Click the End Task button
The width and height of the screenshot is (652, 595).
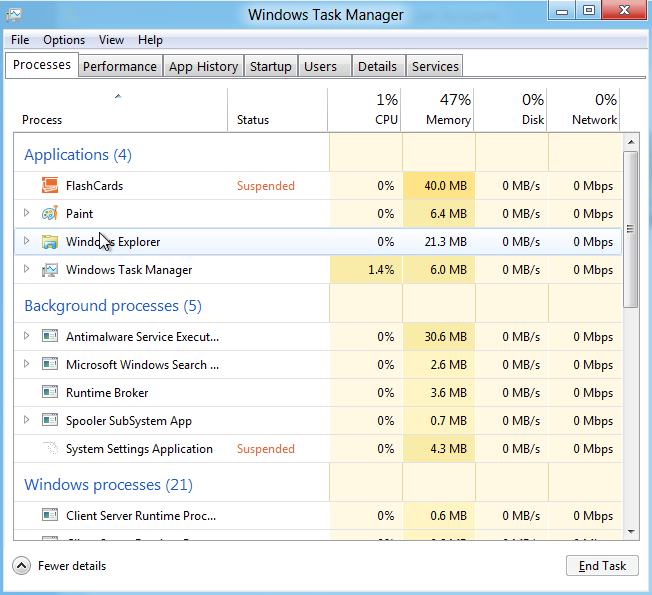click(602, 565)
